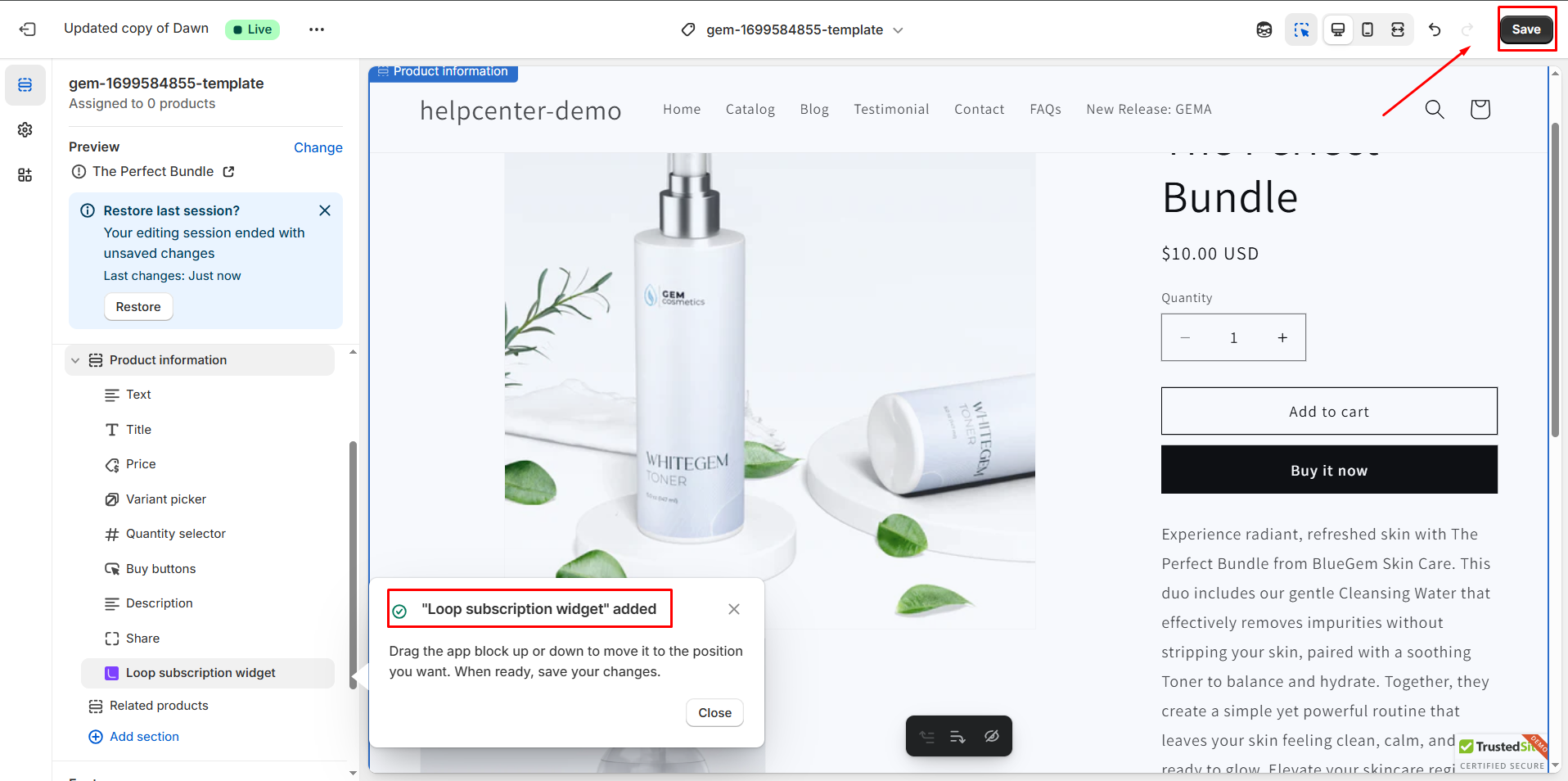Increase quantity with plus button
1568x781 pixels.
1282,337
